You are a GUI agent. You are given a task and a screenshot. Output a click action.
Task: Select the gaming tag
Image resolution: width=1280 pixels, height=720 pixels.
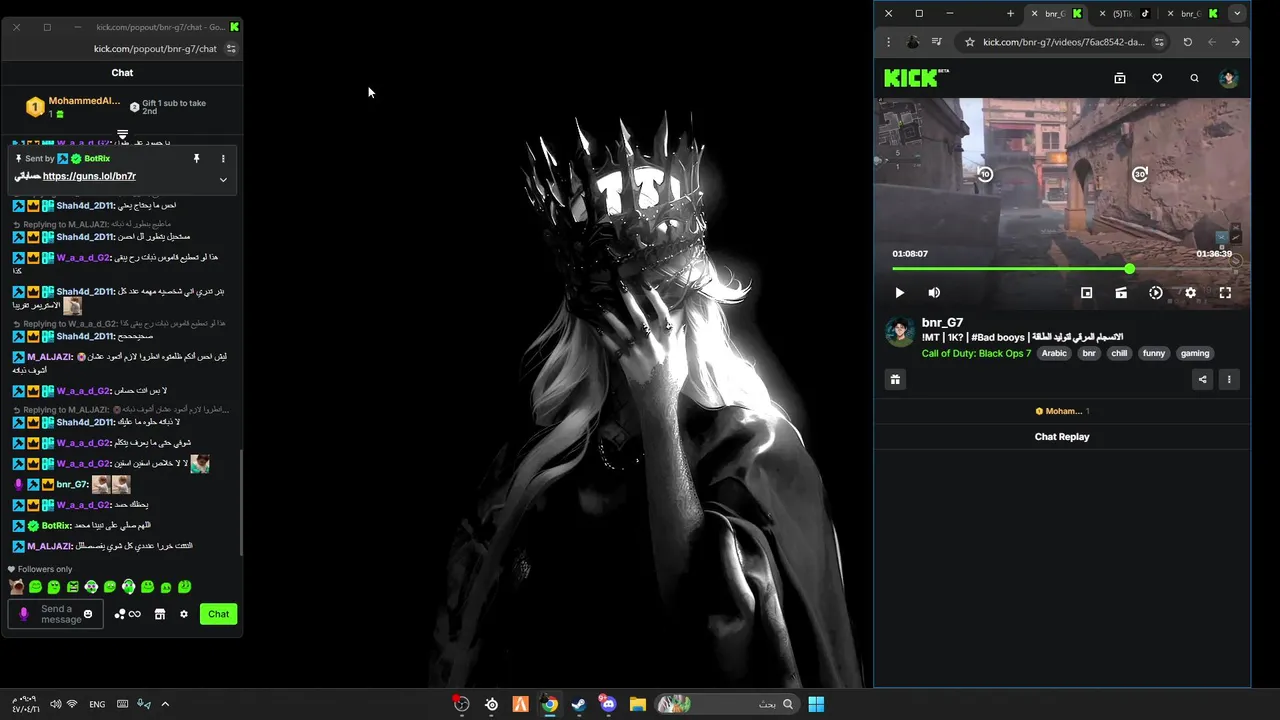point(1195,353)
